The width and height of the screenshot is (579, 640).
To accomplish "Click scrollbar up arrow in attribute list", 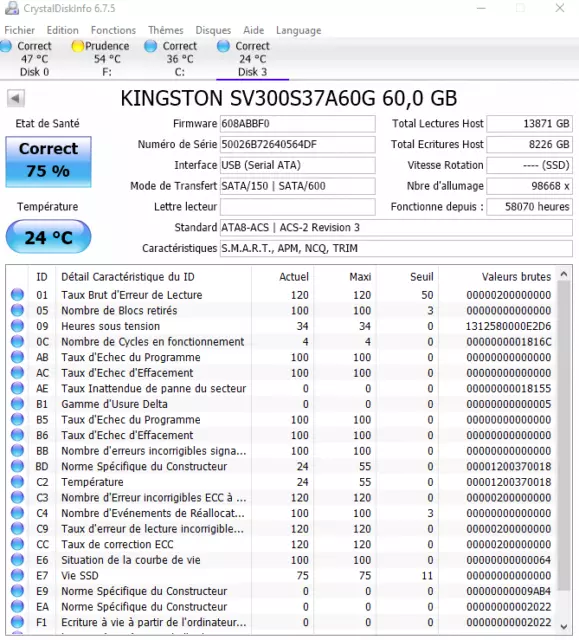I will (x=564, y=274).
